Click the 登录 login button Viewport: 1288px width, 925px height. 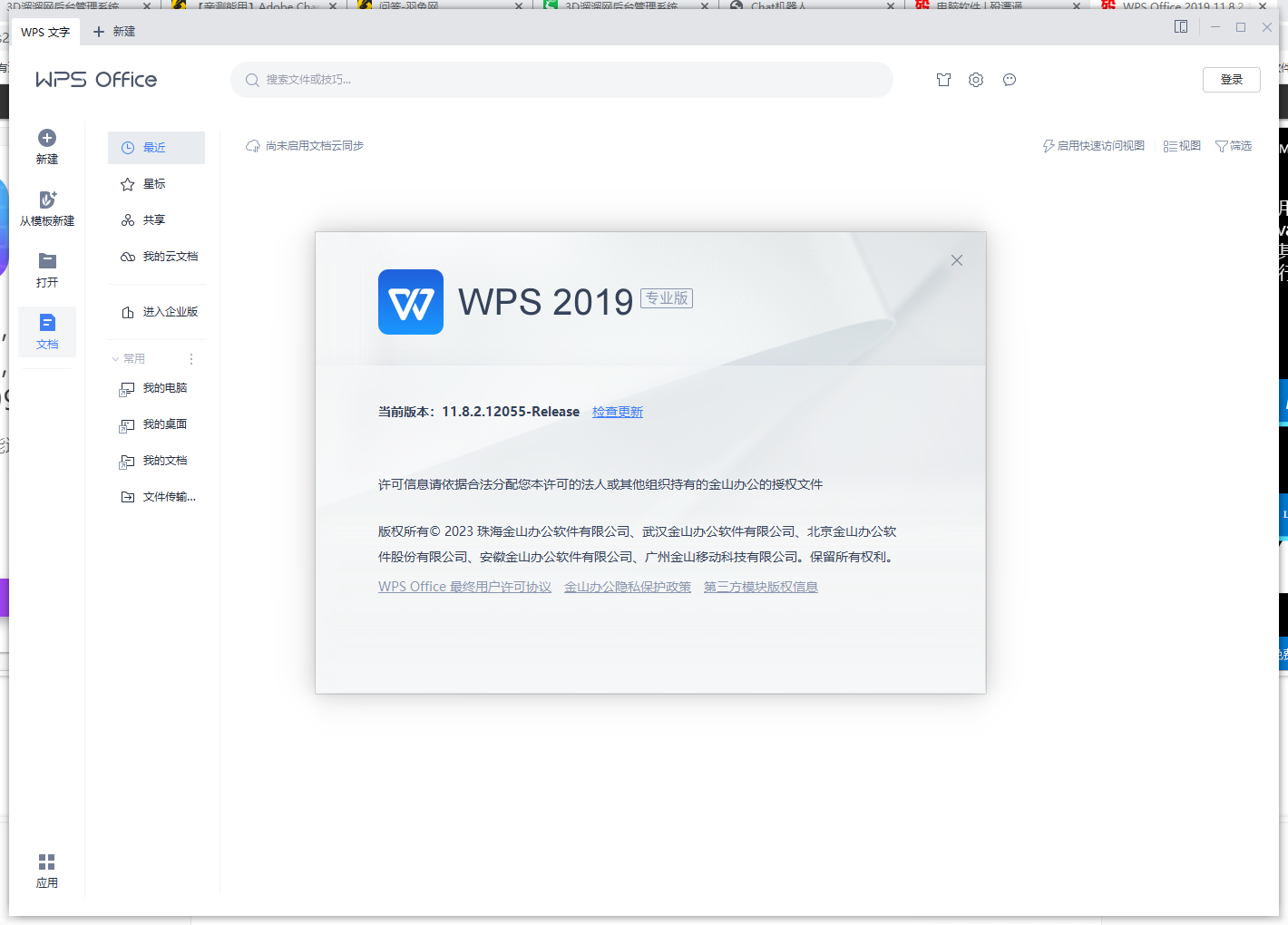tap(1232, 80)
